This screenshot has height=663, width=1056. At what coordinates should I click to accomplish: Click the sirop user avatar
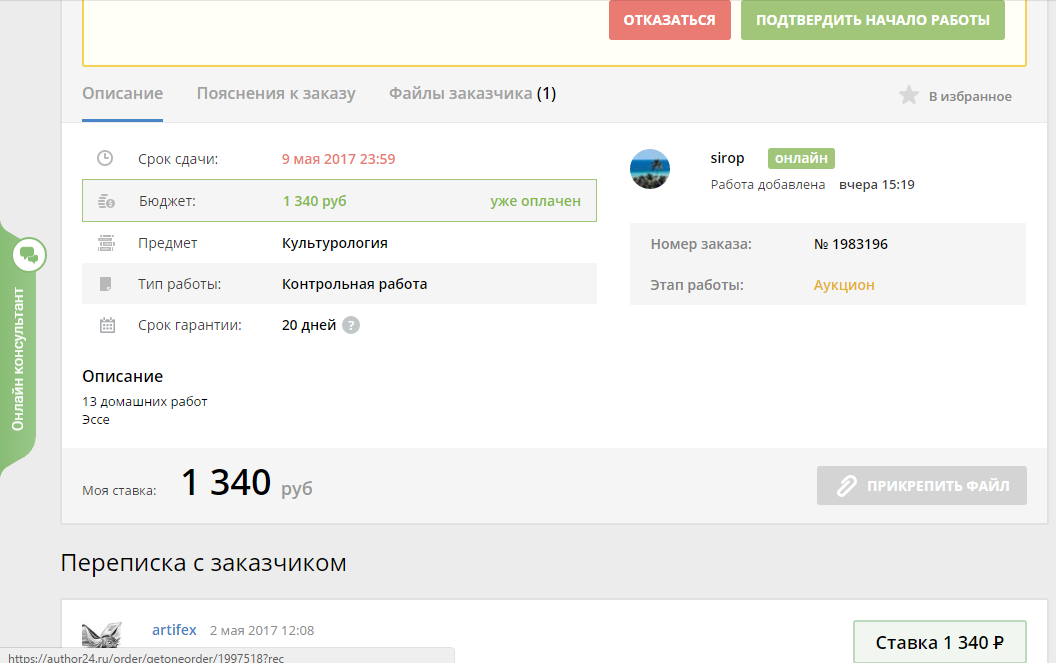pos(650,169)
